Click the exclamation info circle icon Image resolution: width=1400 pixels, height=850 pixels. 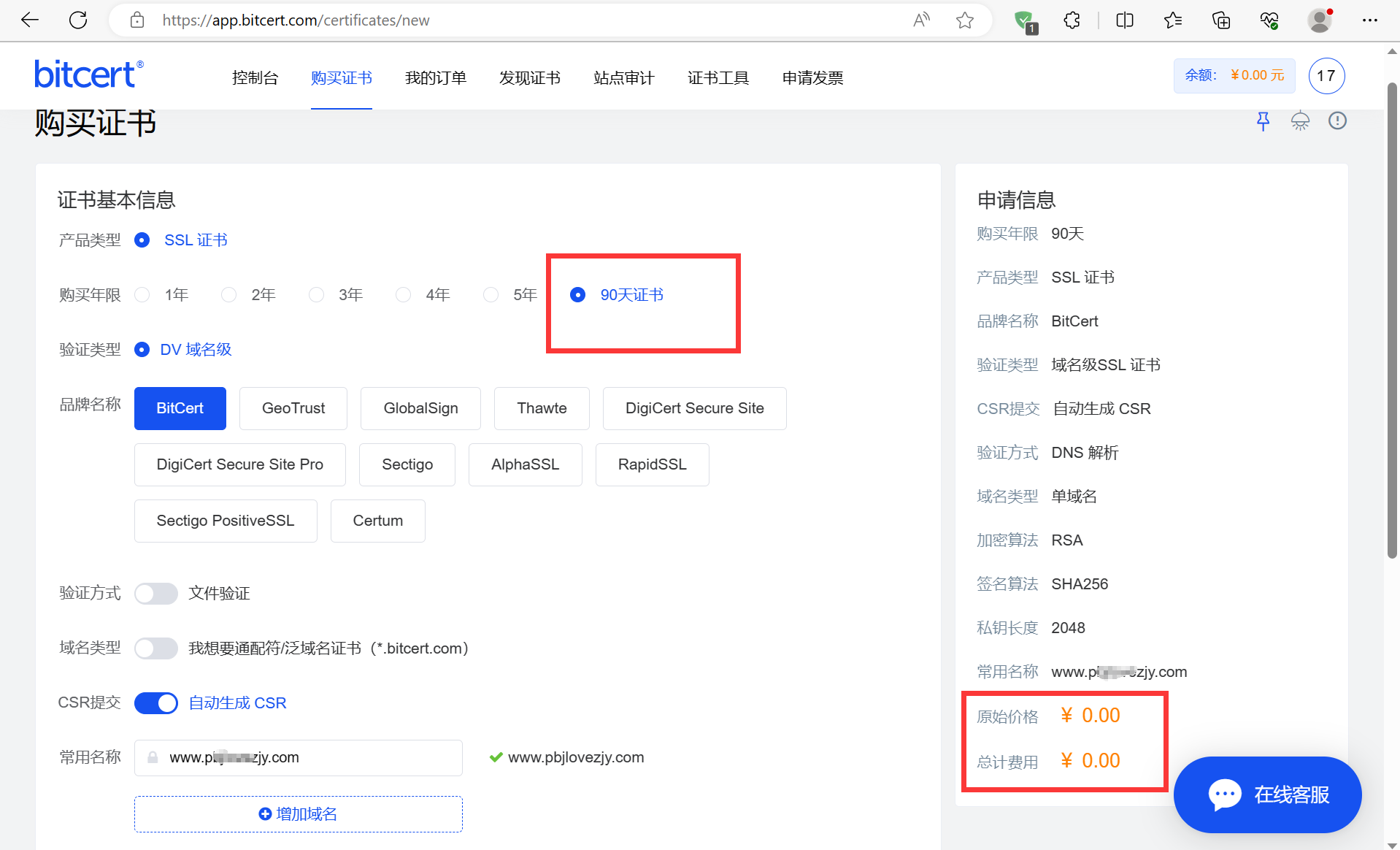point(1337,121)
